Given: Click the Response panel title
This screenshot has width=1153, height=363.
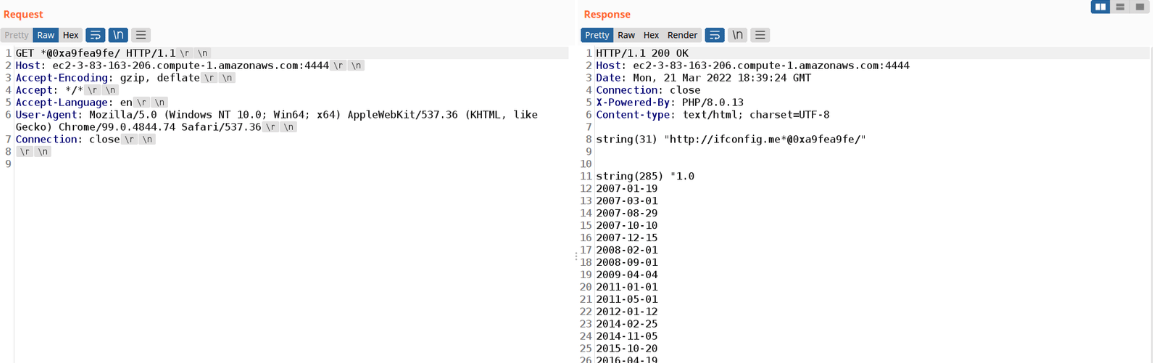Looking at the screenshot, I should click(607, 14).
